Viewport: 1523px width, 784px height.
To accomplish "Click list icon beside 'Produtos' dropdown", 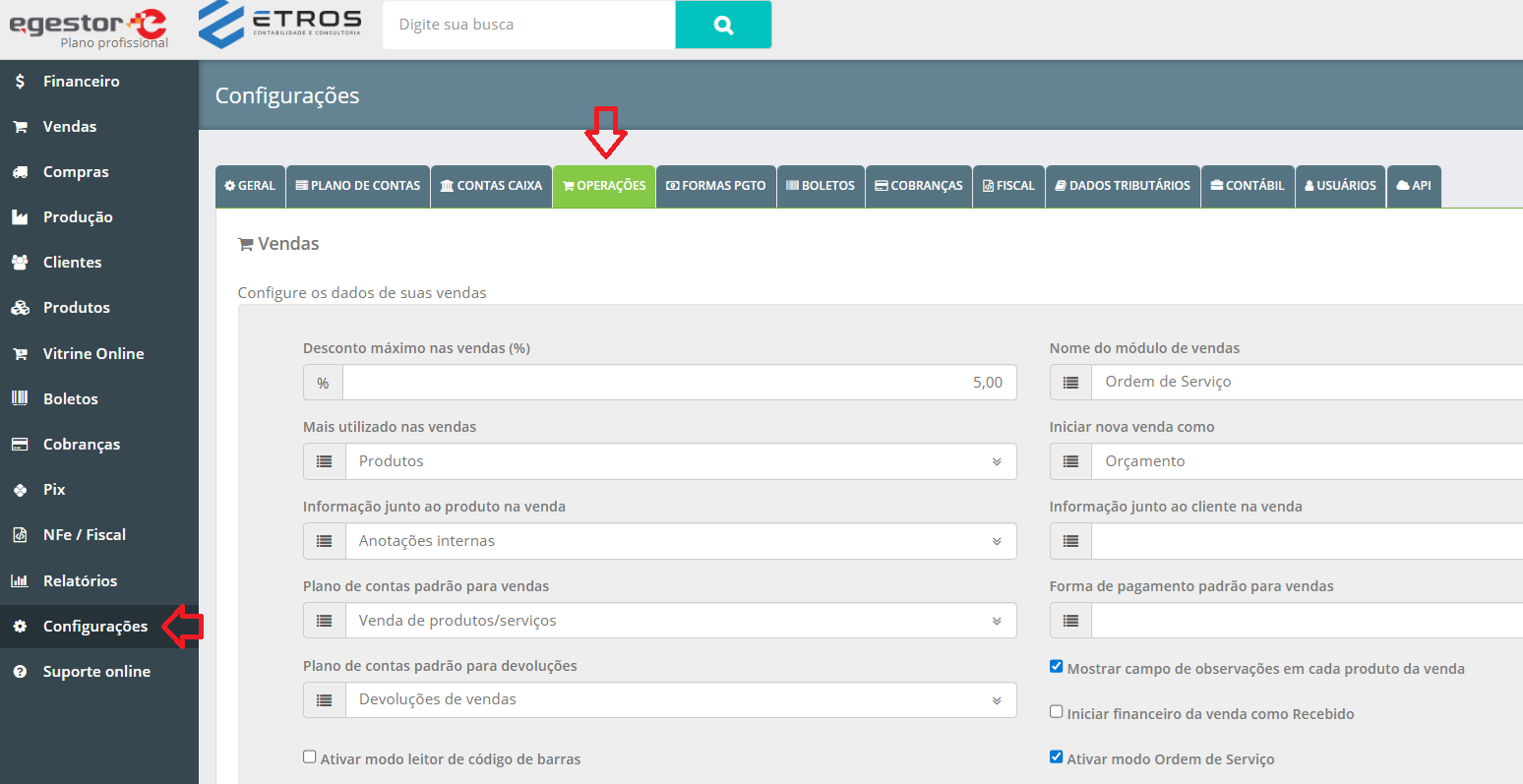I will tap(325, 461).
